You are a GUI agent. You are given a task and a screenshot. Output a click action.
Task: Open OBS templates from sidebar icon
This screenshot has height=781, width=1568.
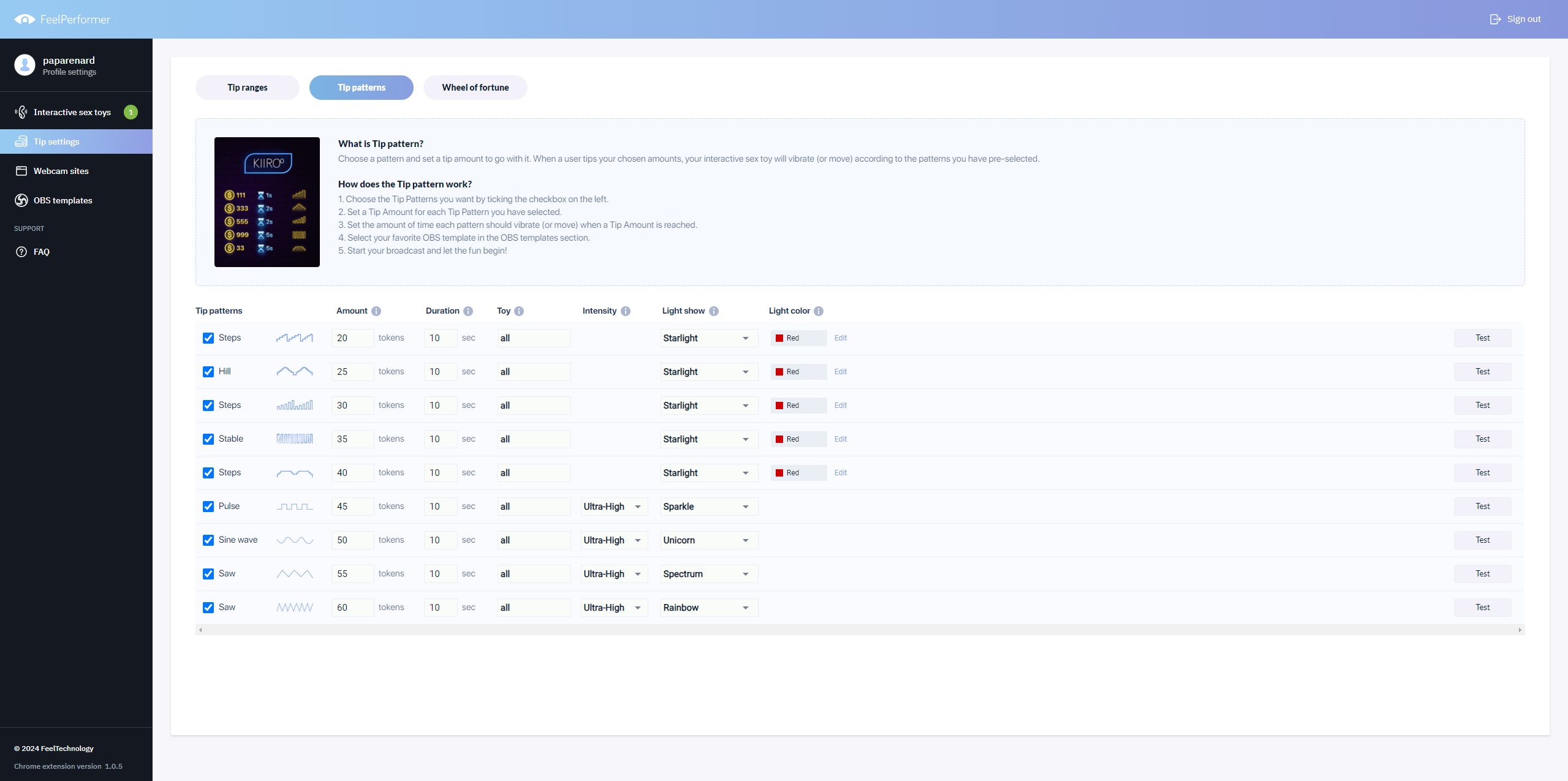click(21, 200)
